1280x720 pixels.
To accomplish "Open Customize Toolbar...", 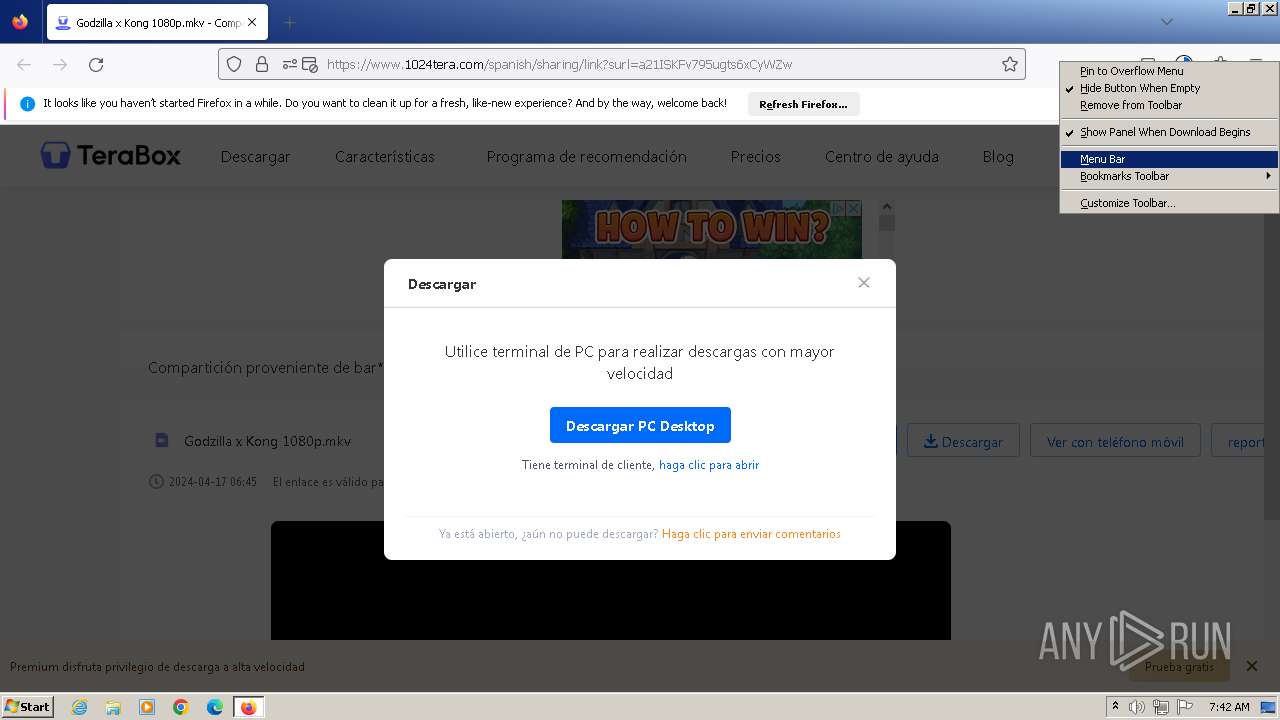I will 1169,203.
